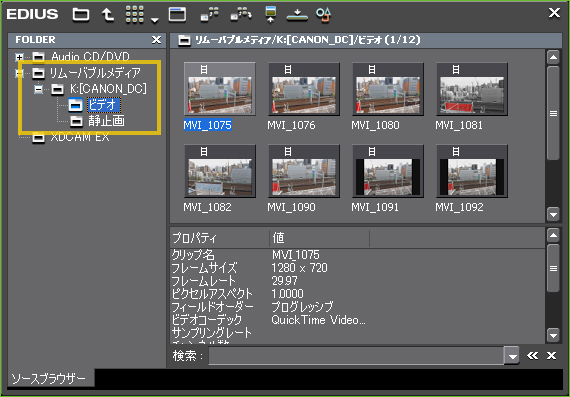570x397 pixels.
Task: Click the folder icon in EDIUS toolbar
Action: coord(80,15)
